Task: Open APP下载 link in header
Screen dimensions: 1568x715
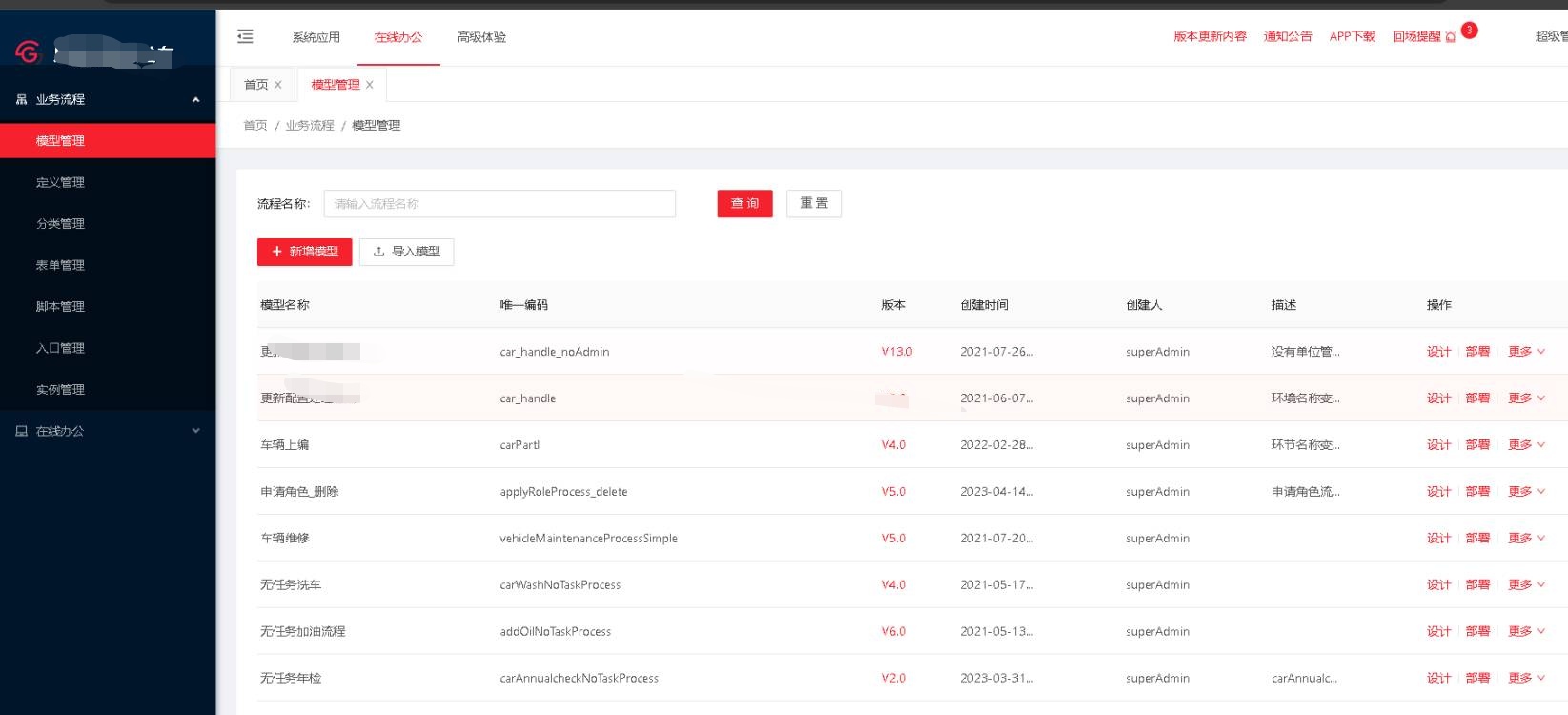Action: click(1352, 37)
